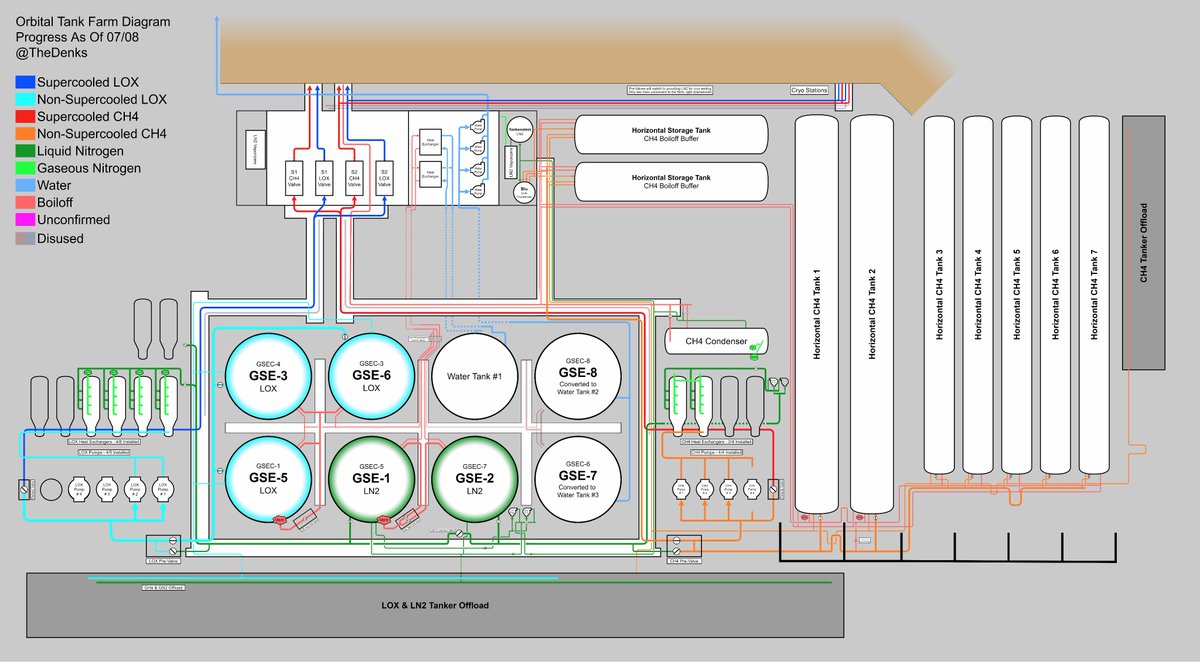Image resolution: width=1200 pixels, height=662 pixels.
Task: Select the GSE-3 LOX tank
Action: (269, 376)
